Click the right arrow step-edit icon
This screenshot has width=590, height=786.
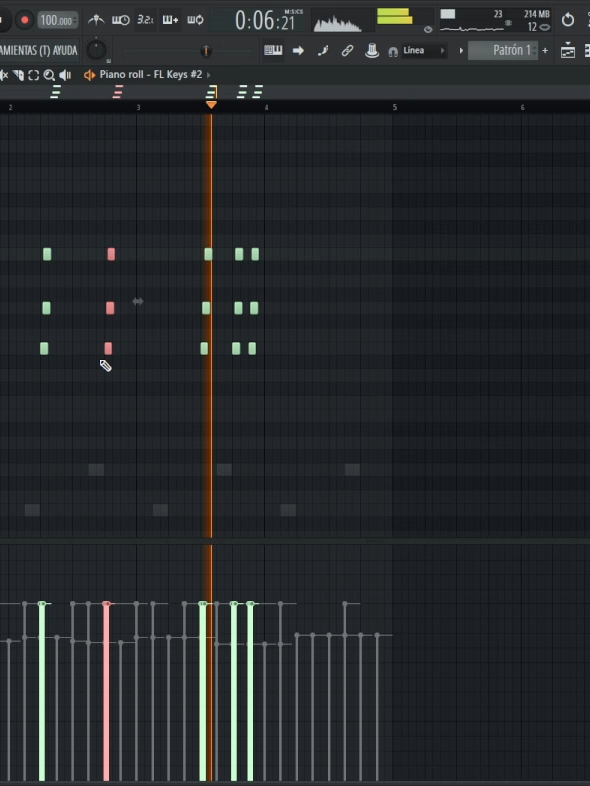pos(298,50)
